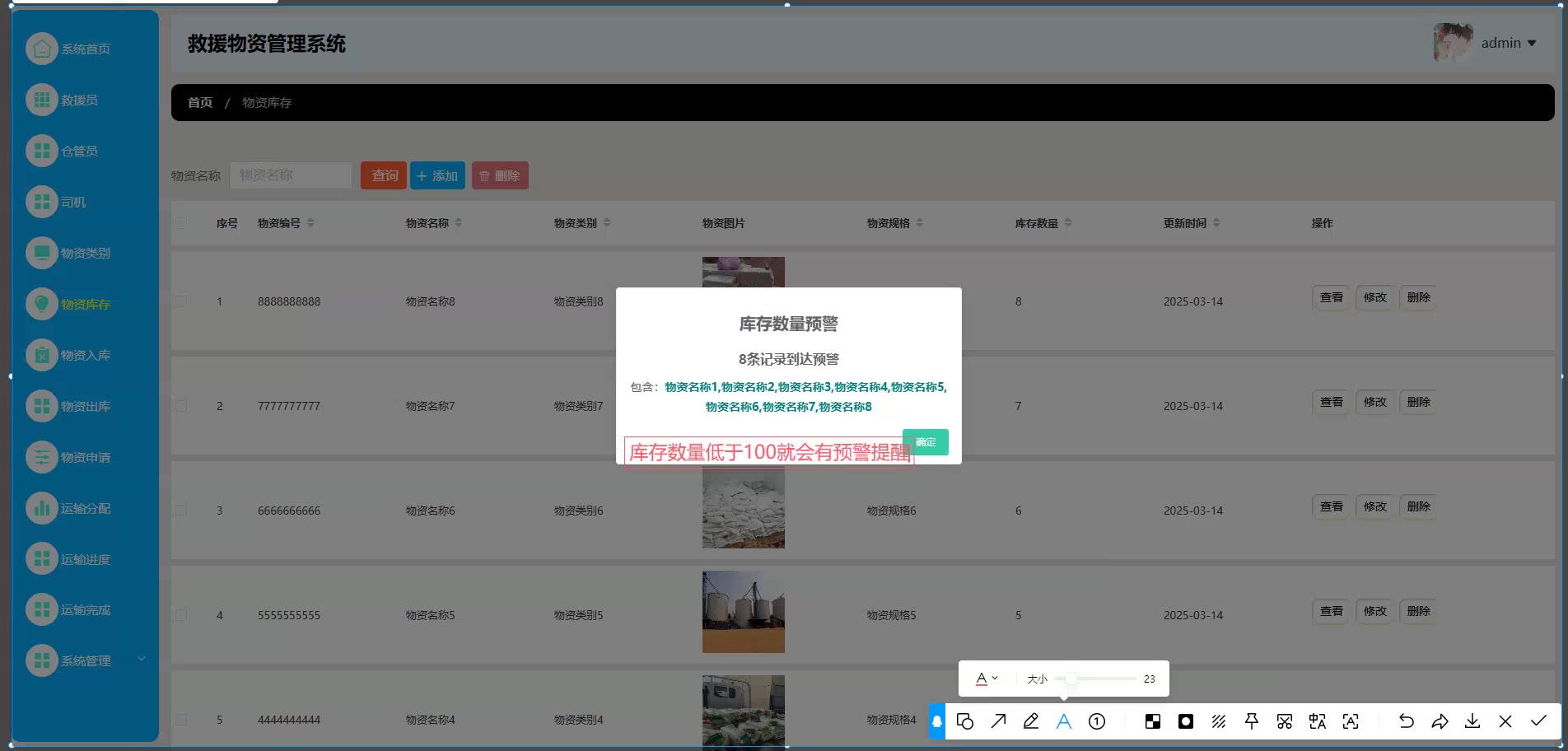1568x751 pixels.
Task: Click the translate screenshot icon
Action: pos(1317,721)
